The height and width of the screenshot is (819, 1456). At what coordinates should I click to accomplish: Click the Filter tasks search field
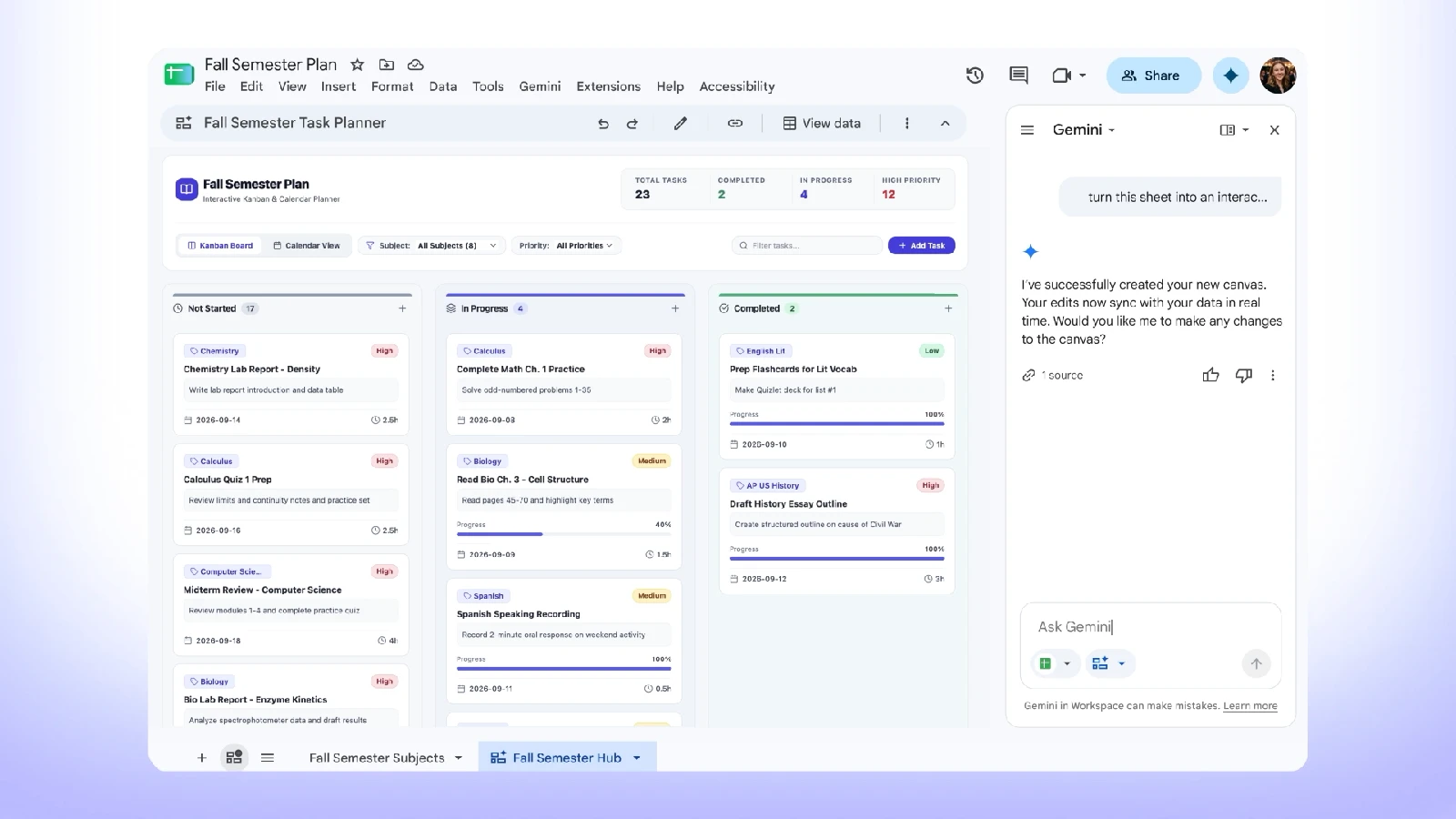pyautogui.click(x=807, y=246)
